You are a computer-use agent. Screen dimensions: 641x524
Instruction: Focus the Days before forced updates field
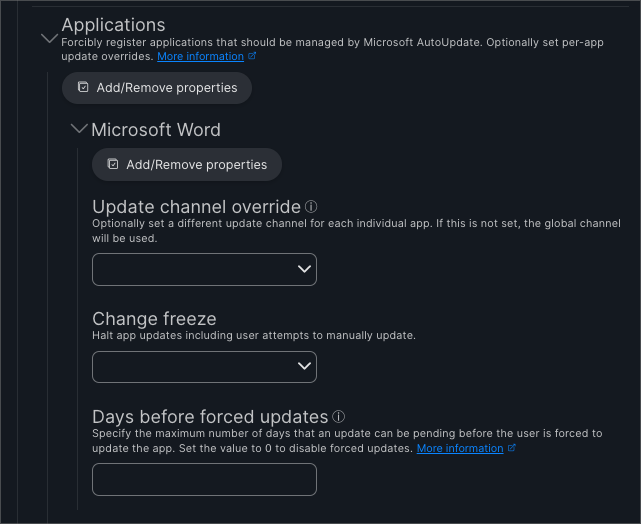(204, 479)
